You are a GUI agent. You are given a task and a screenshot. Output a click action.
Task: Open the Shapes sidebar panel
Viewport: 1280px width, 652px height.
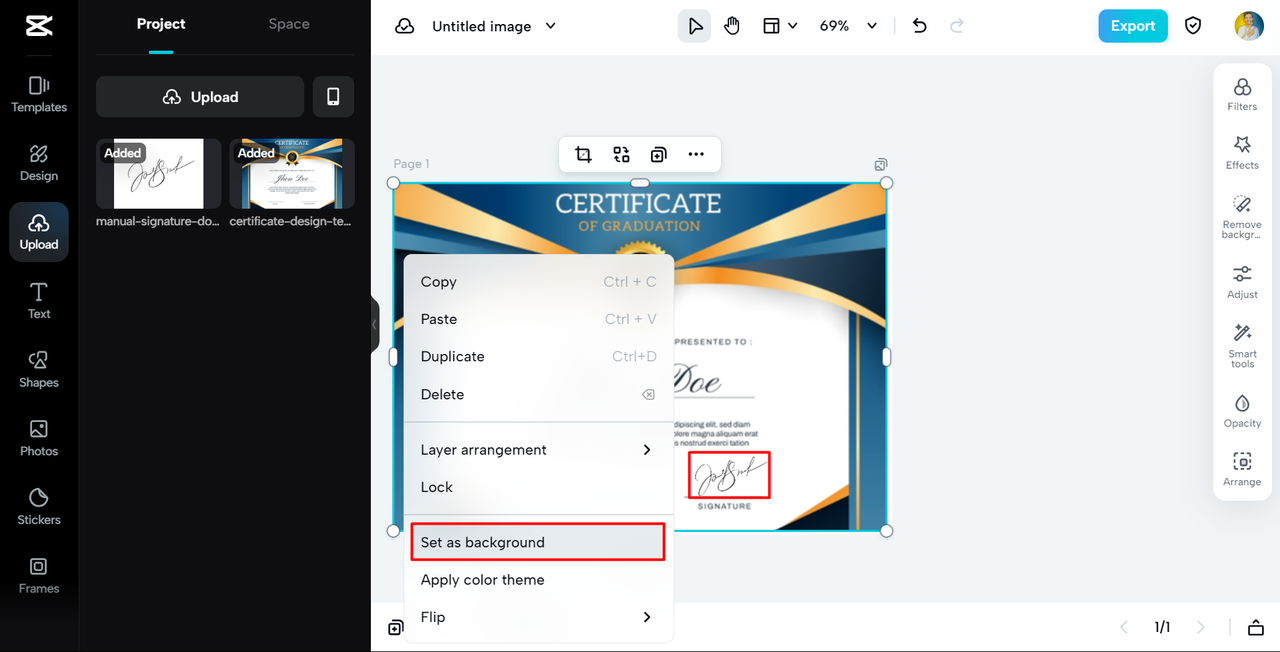pyautogui.click(x=39, y=369)
